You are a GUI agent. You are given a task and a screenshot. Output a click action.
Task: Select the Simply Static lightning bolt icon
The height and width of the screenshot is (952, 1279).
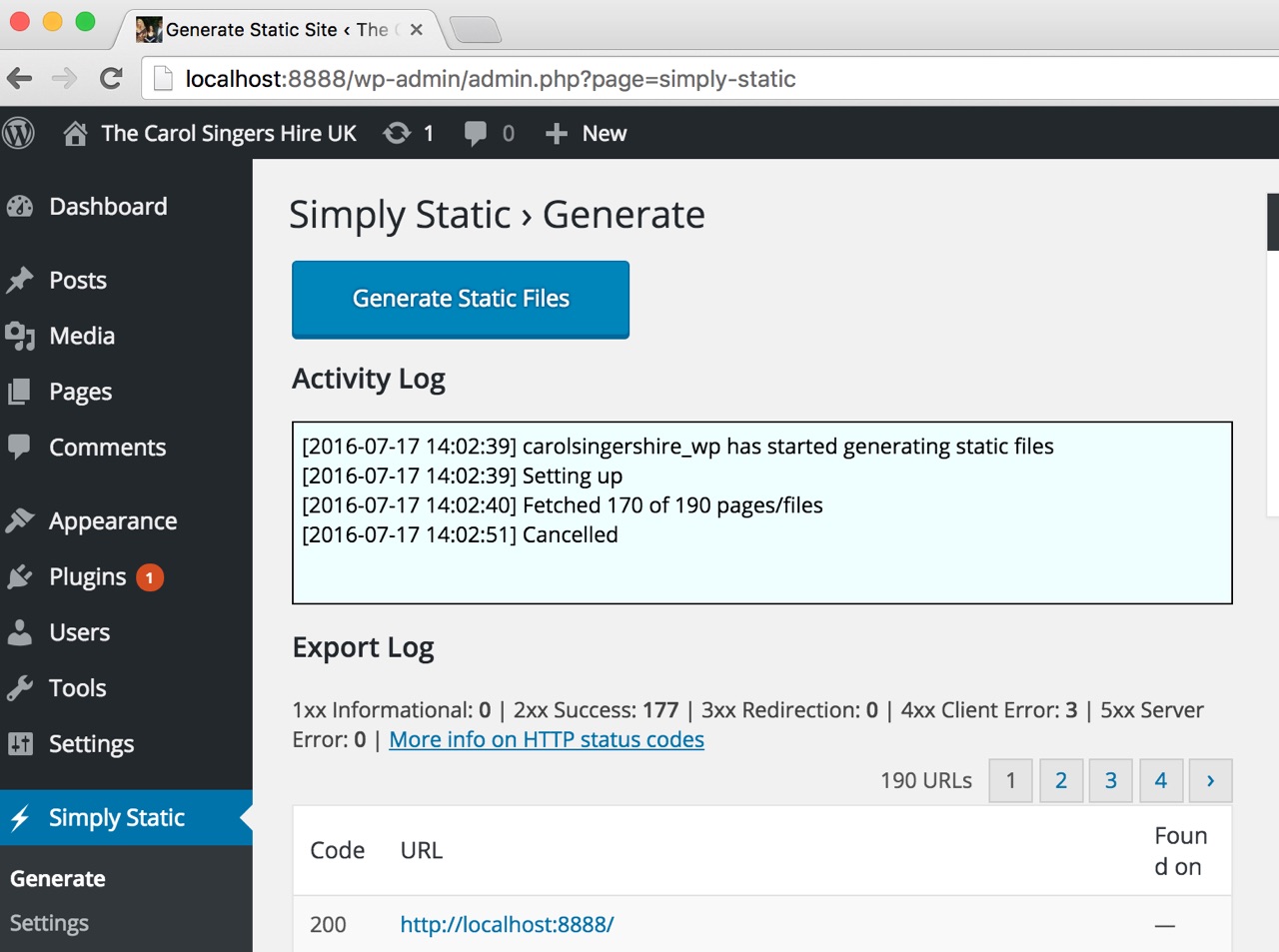pos(21,817)
